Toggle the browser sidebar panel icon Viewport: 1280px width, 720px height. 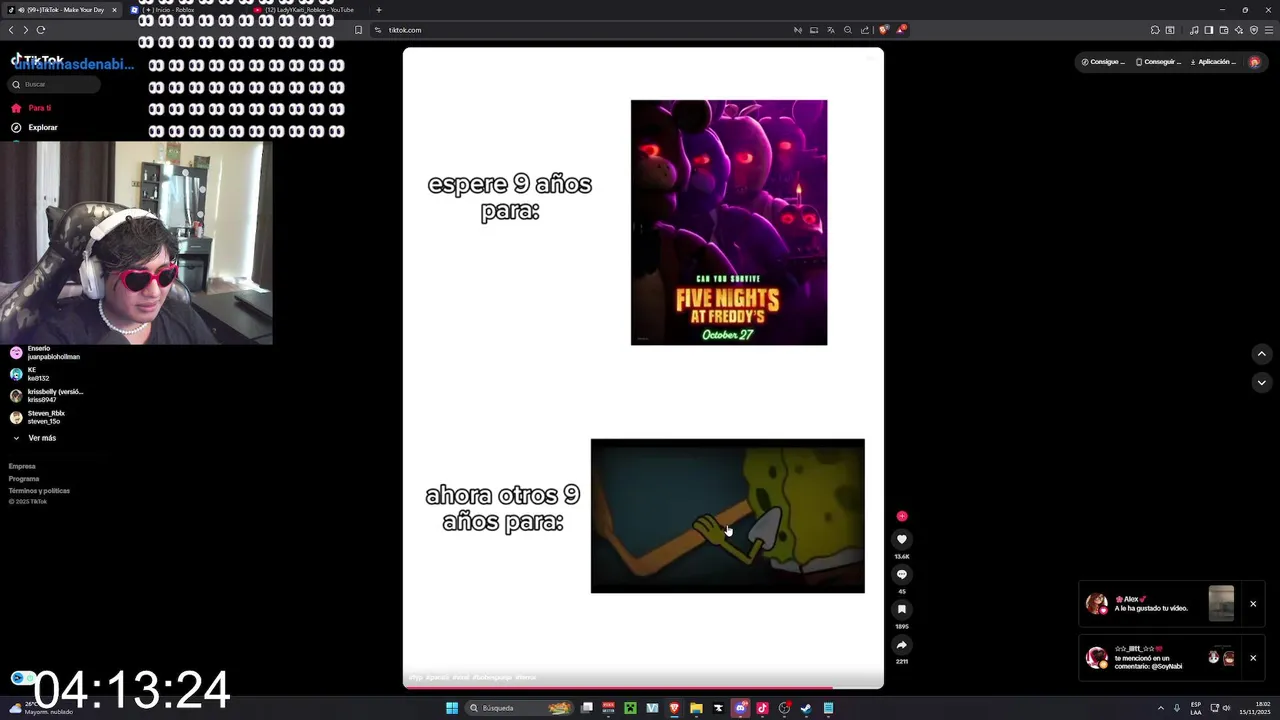tap(1209, 30)
